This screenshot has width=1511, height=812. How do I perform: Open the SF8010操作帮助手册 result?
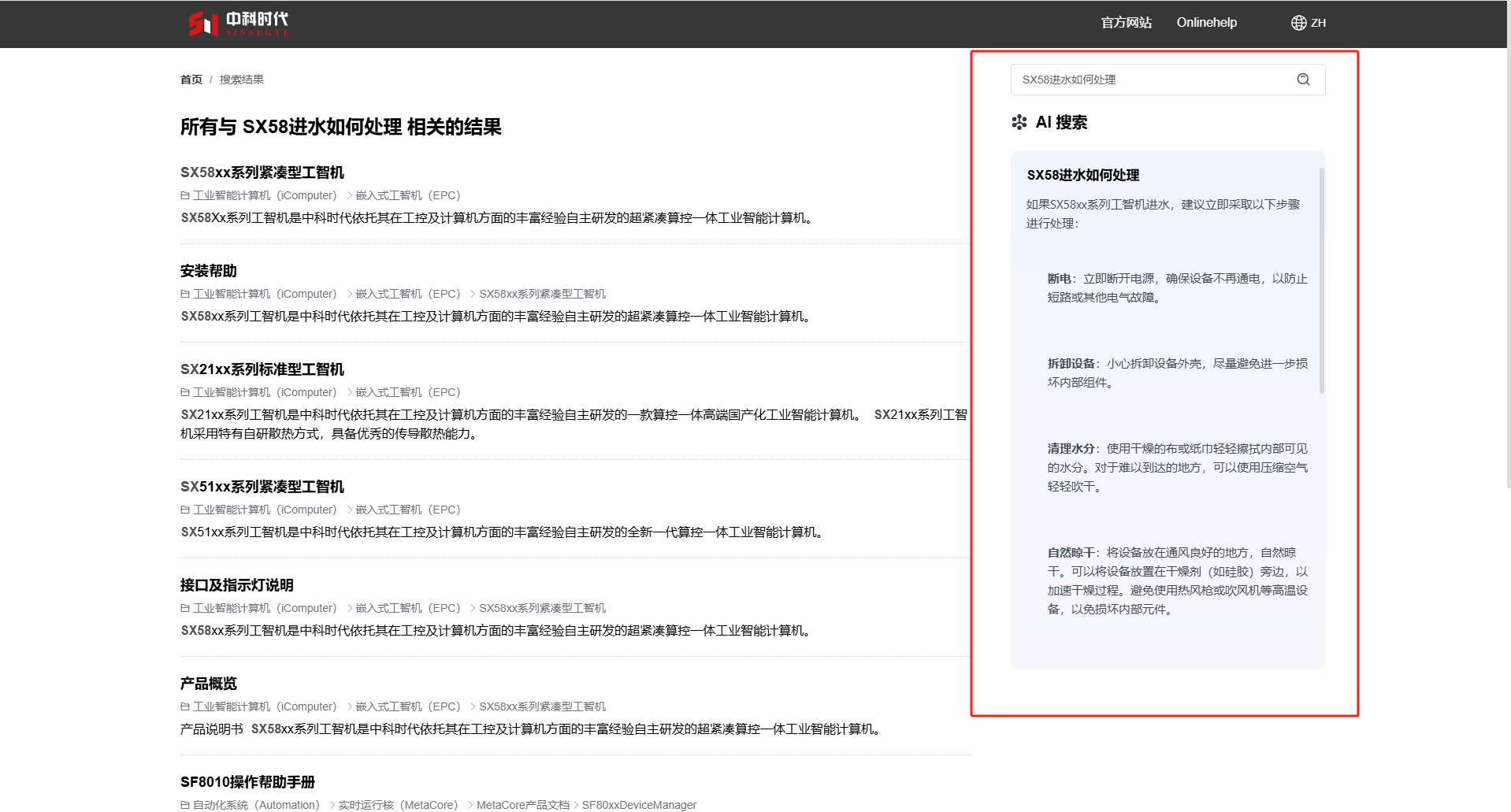pyautogui.click(x=247, y=782)
